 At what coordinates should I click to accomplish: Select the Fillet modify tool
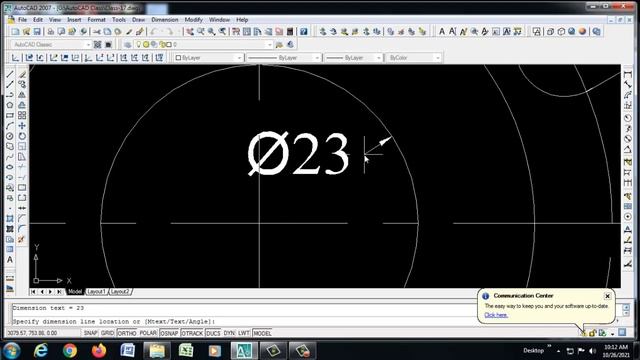tap(22, 229)
